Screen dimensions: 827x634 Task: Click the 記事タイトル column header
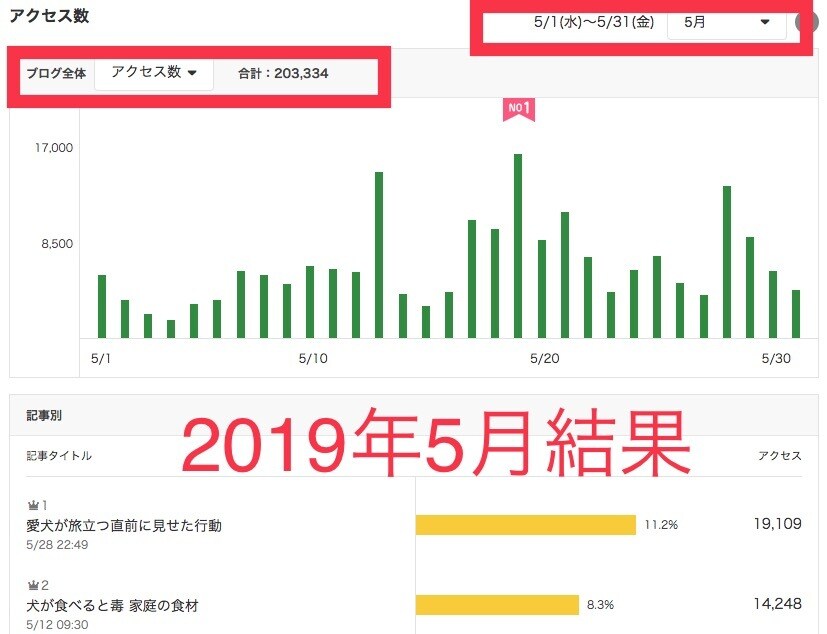[59, 456]
